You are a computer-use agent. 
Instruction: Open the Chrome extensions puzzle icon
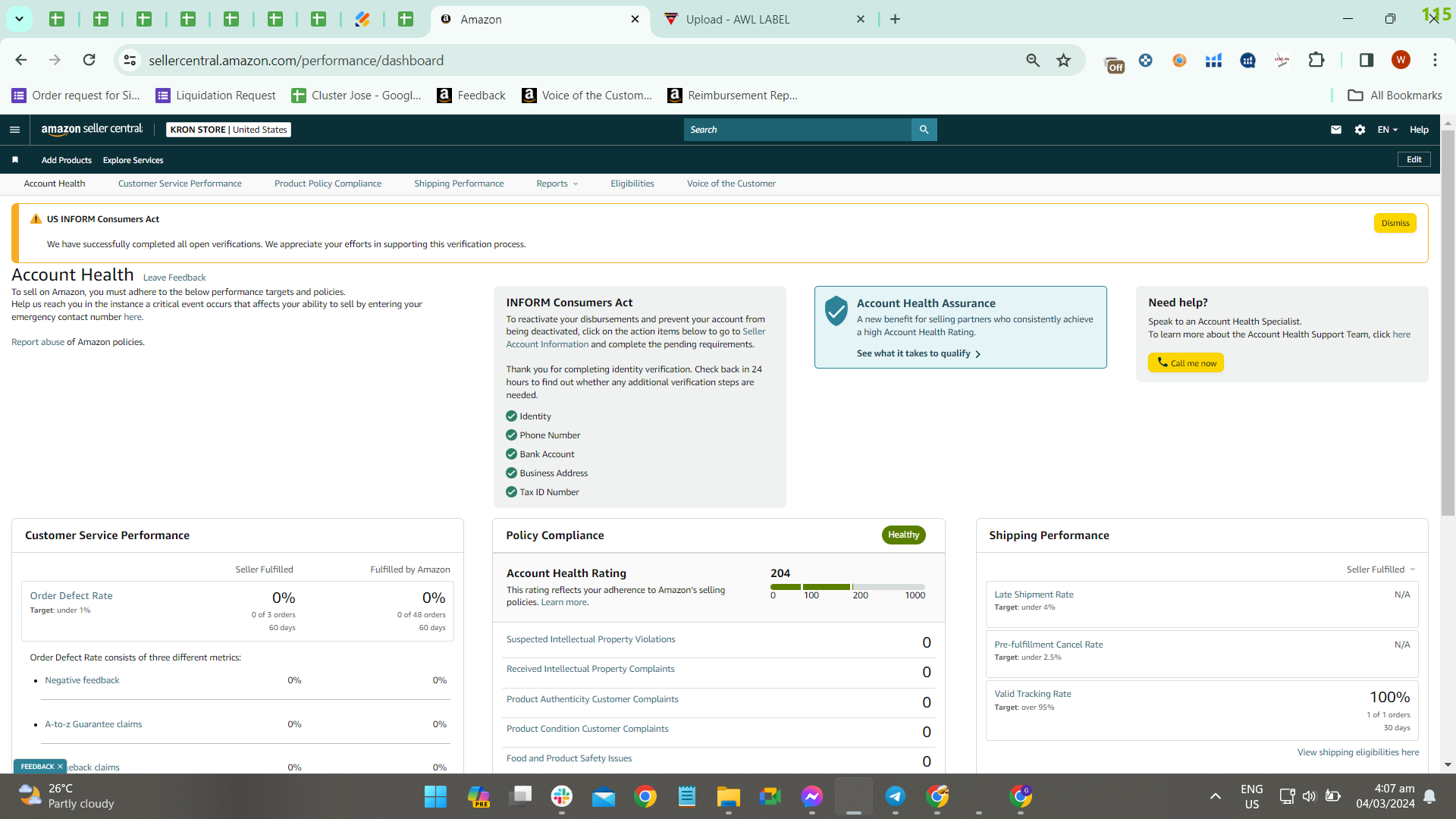click(x=1316, y=61)
